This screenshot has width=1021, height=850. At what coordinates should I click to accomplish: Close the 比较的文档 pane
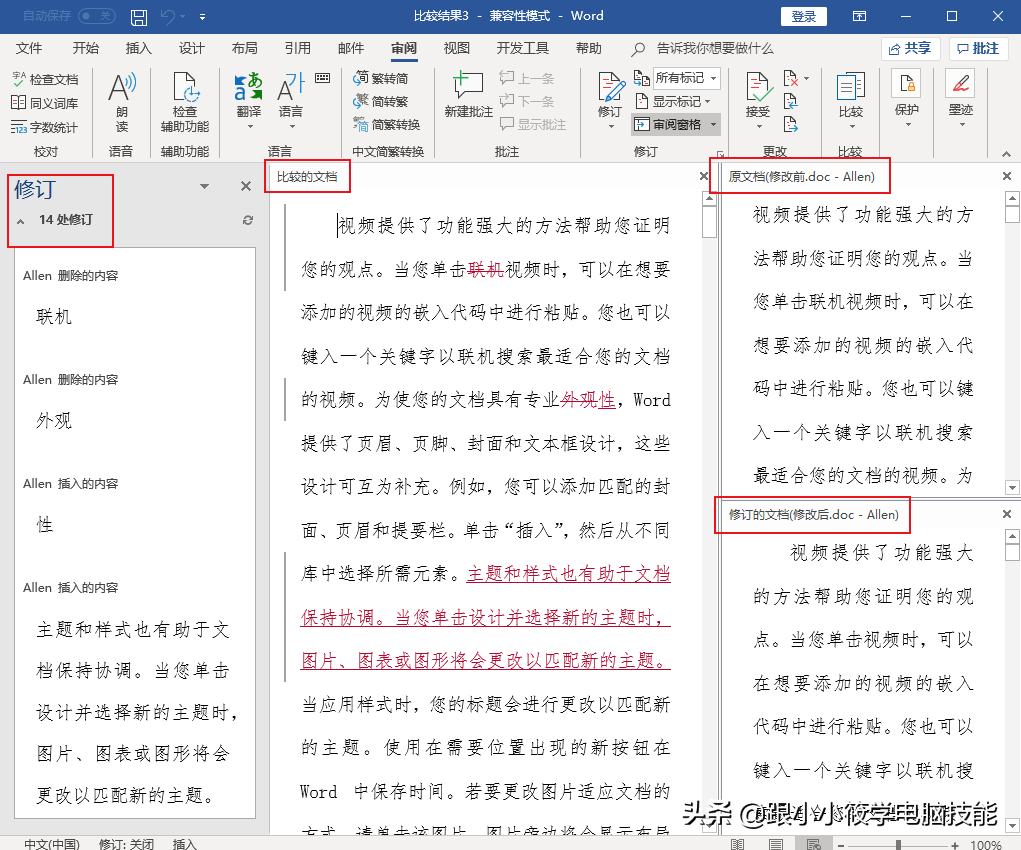click(703, 176)
